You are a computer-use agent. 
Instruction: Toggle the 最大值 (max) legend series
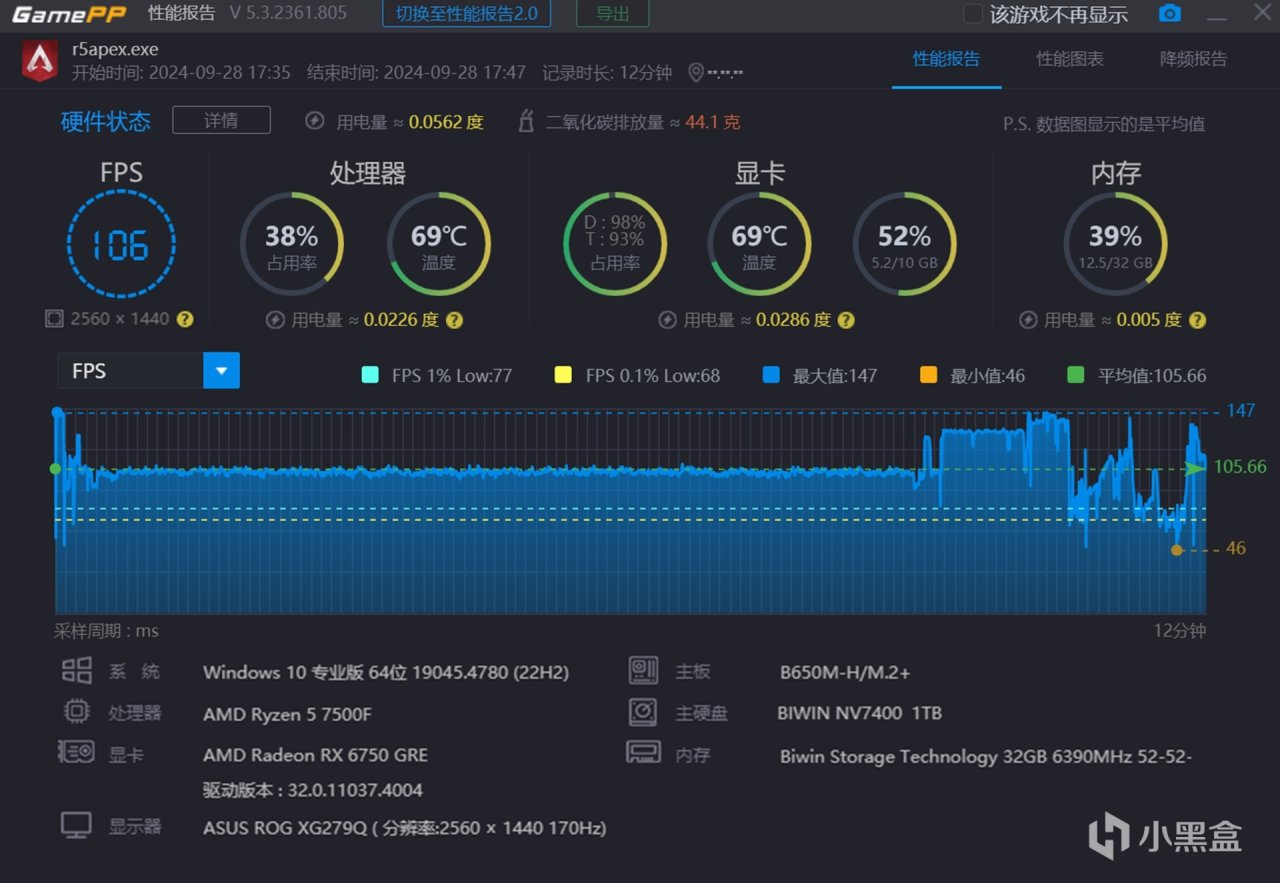(x=819, y=375)
